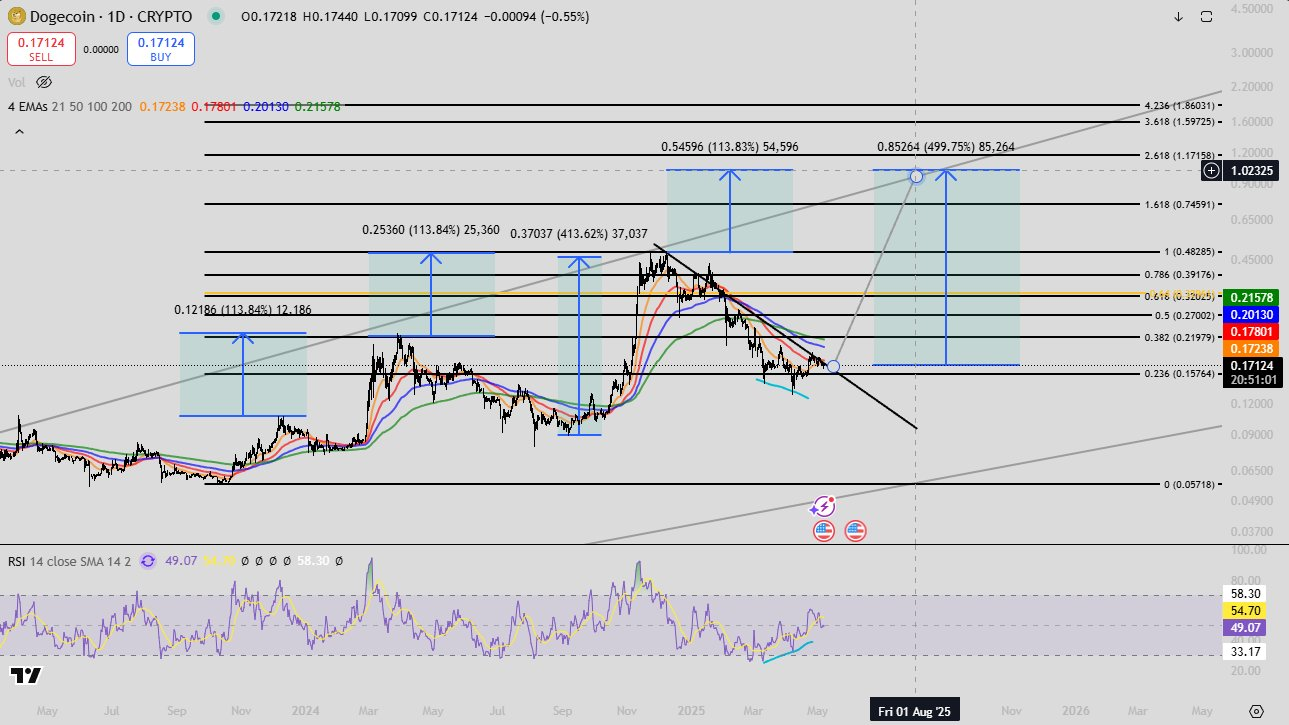Click the 2026 label on time axis
Screen dimensions: 1289x725
pyautogui.click(x=1076, y=711)
